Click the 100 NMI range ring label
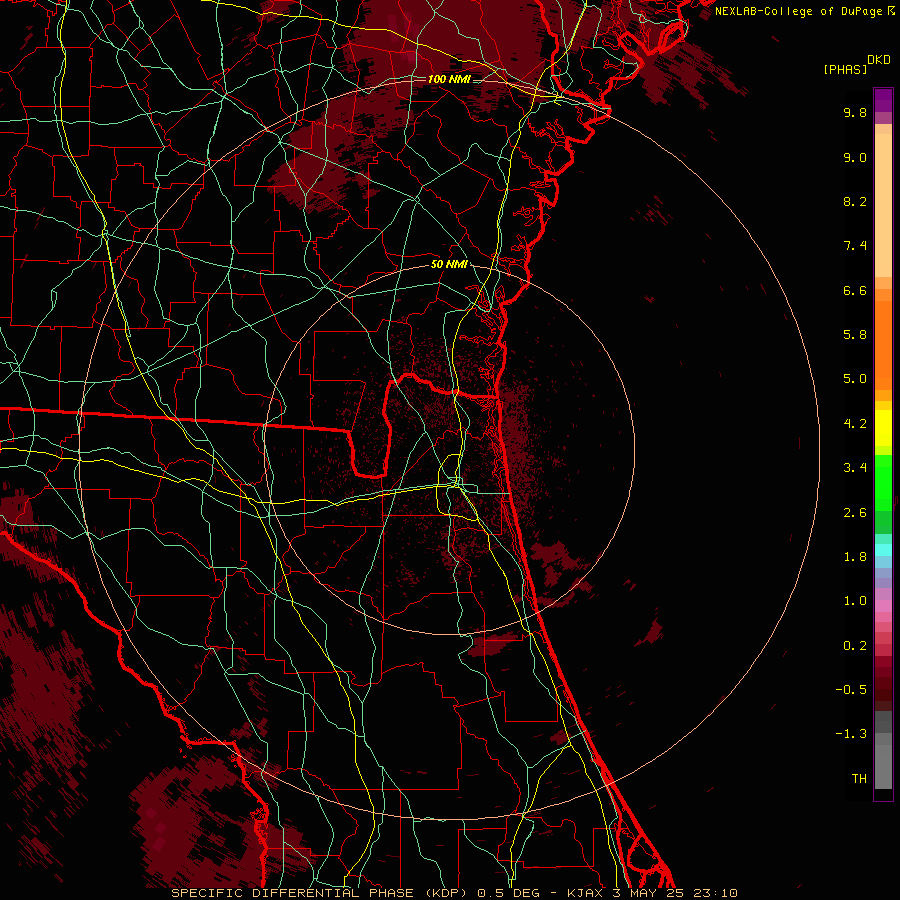 (x=449, y=79)
